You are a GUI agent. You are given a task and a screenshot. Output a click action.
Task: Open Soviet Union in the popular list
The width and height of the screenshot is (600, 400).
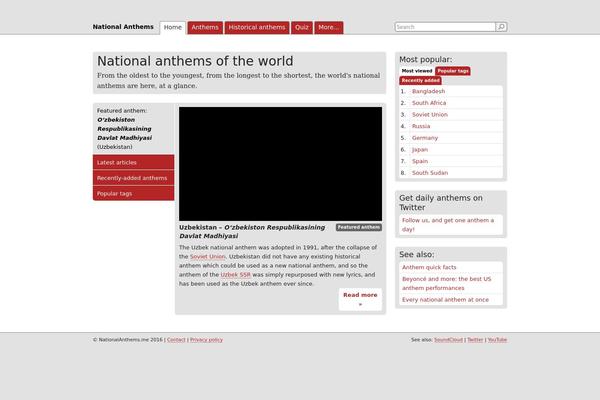[x=430, y=114]
